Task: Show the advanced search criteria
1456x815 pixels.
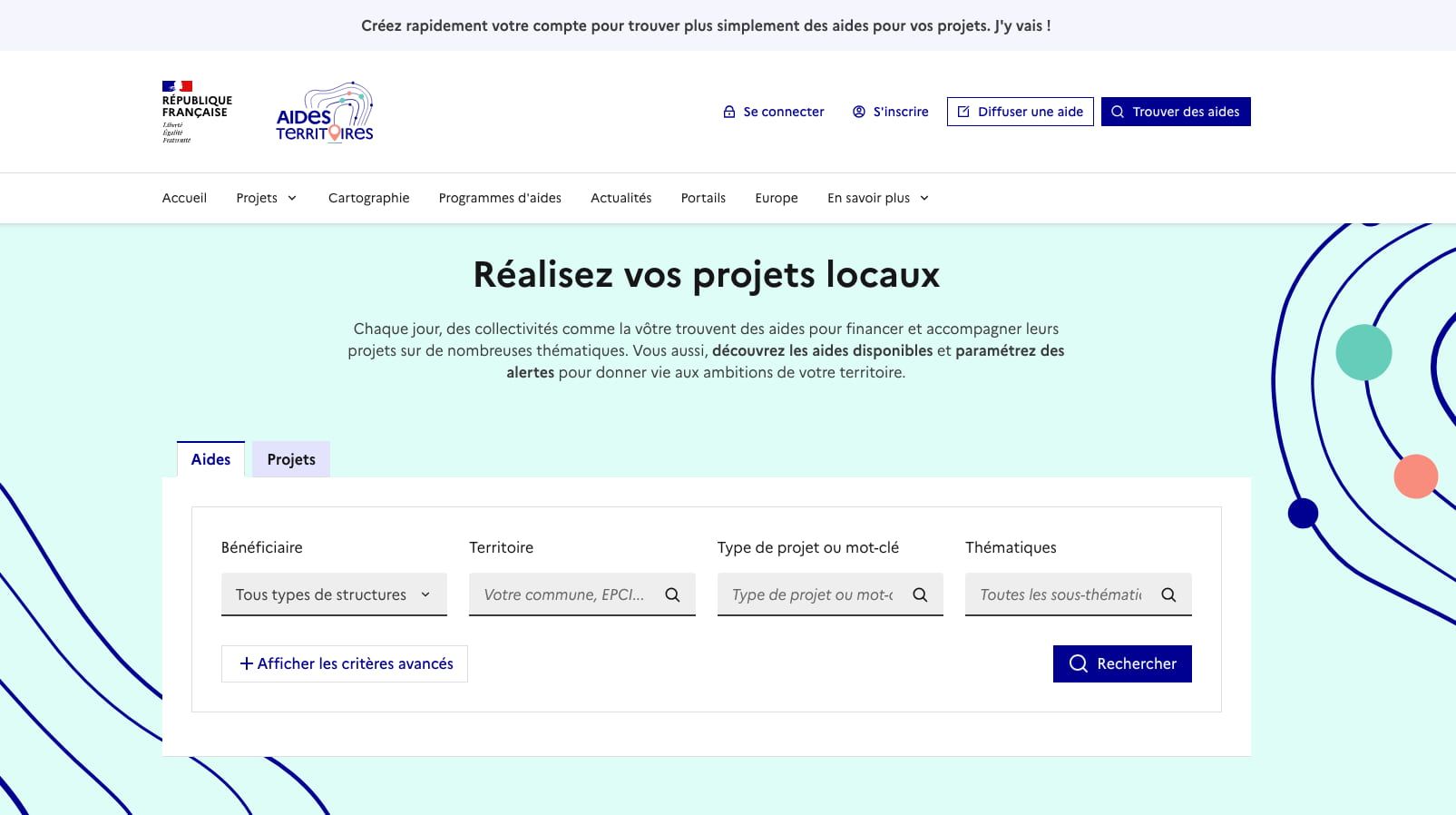Action: tap(345, 663)
